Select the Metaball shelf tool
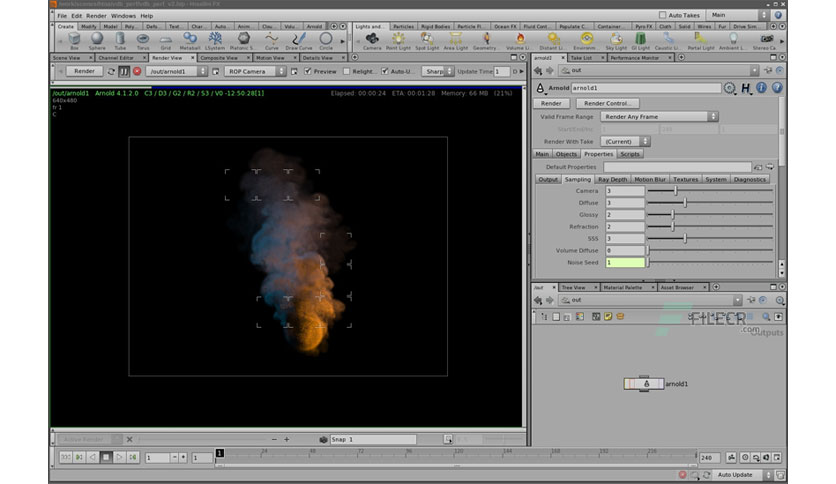Viewport: 836px width, 484px height. tap(190, 41)
